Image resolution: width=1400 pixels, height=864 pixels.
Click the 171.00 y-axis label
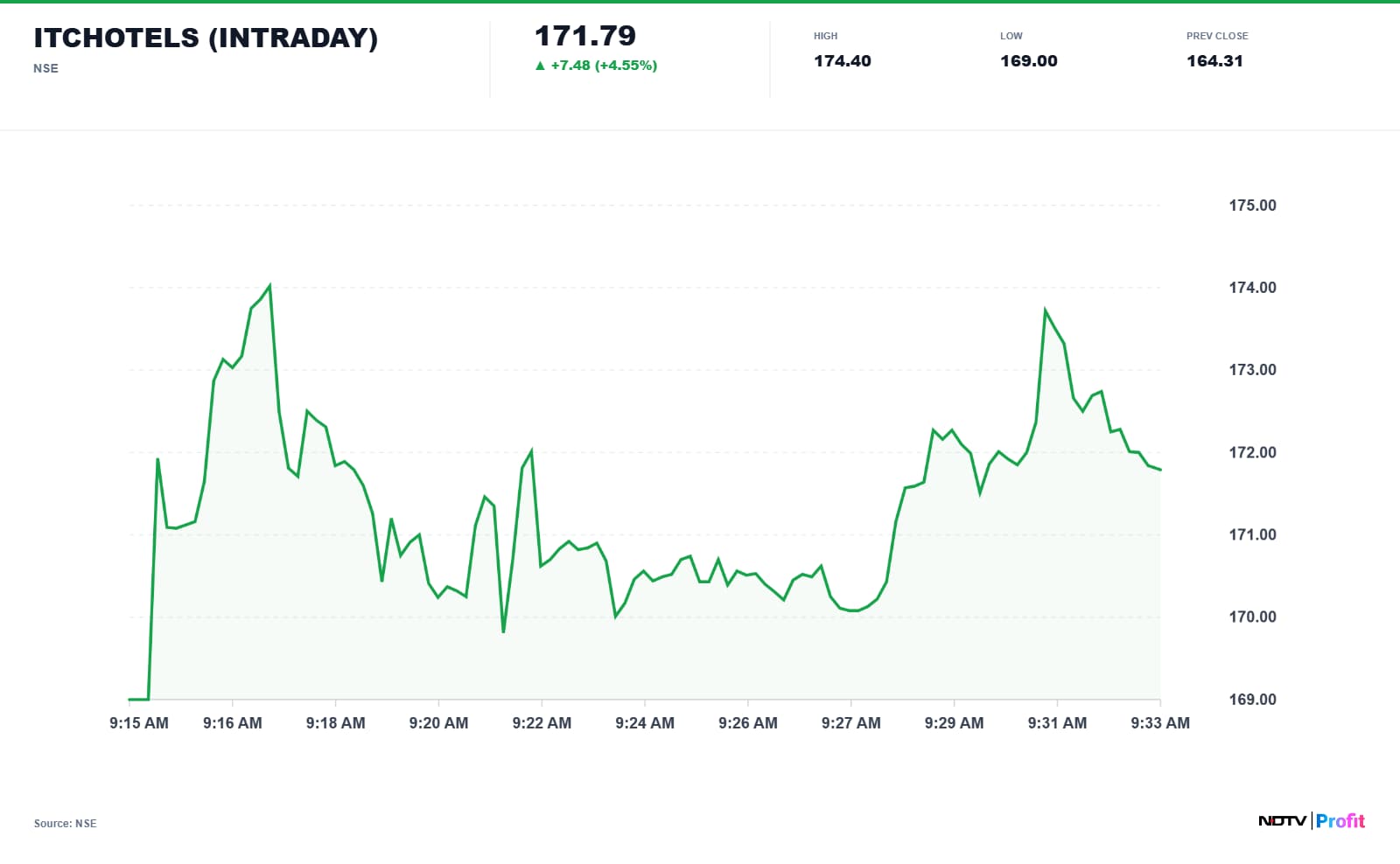point(1252,534)
